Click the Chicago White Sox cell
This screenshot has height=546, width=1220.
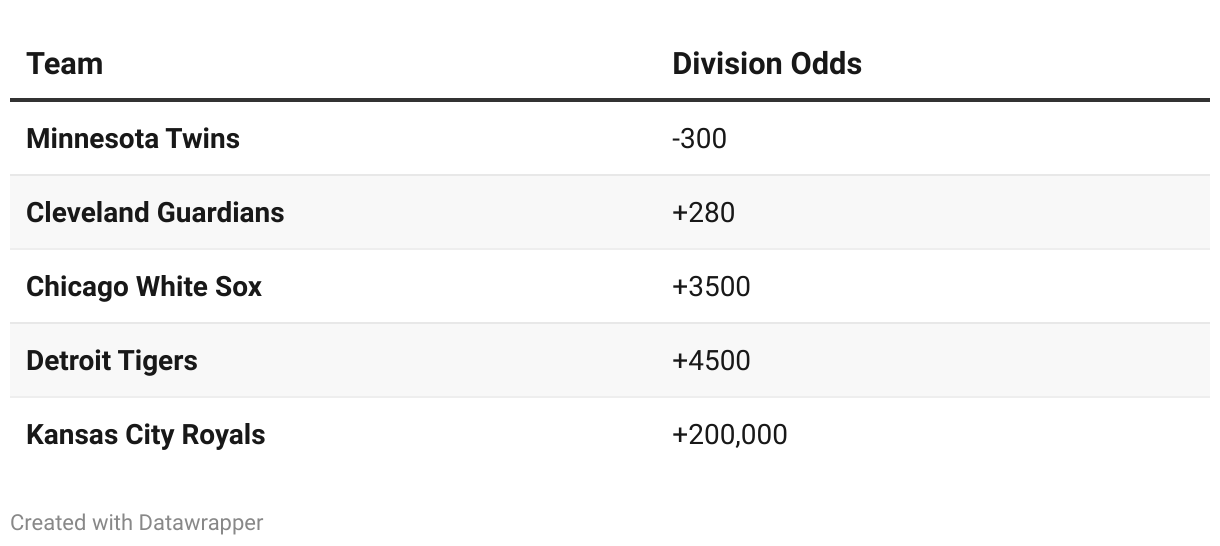pos(144,286)
